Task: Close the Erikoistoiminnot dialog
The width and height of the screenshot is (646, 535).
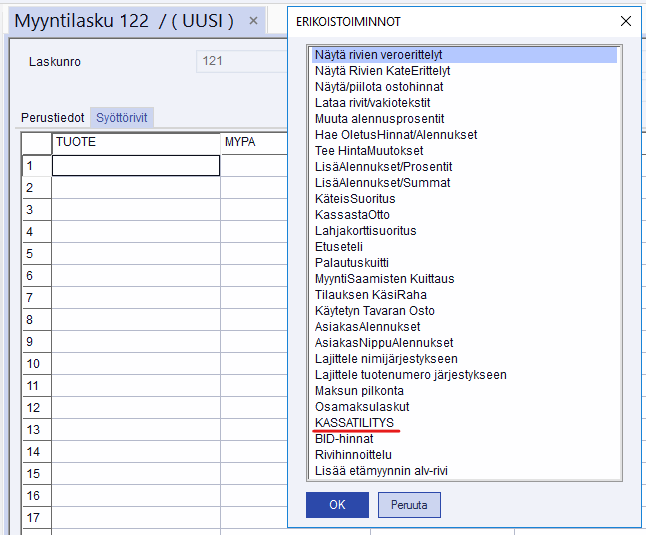Action: pyautogui.click(x=626, y=21)
